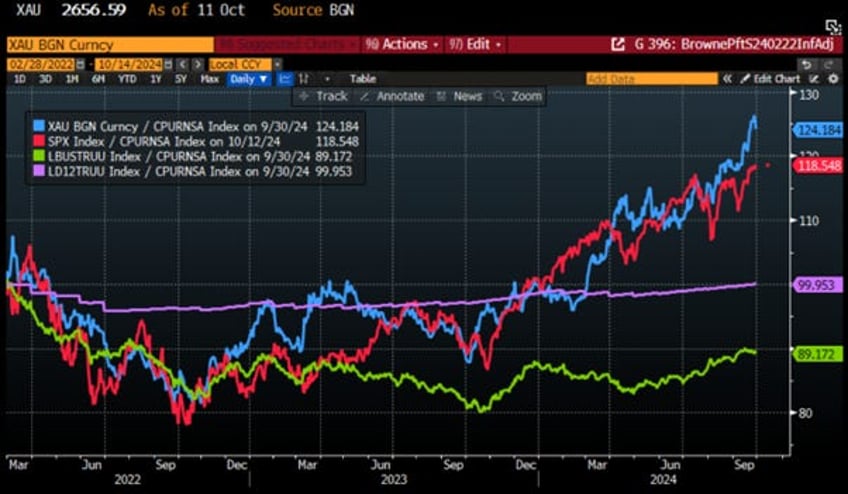This screenshot has height=494, width=848.
Task: Open the Edit menu
Action: coord(475,44)
